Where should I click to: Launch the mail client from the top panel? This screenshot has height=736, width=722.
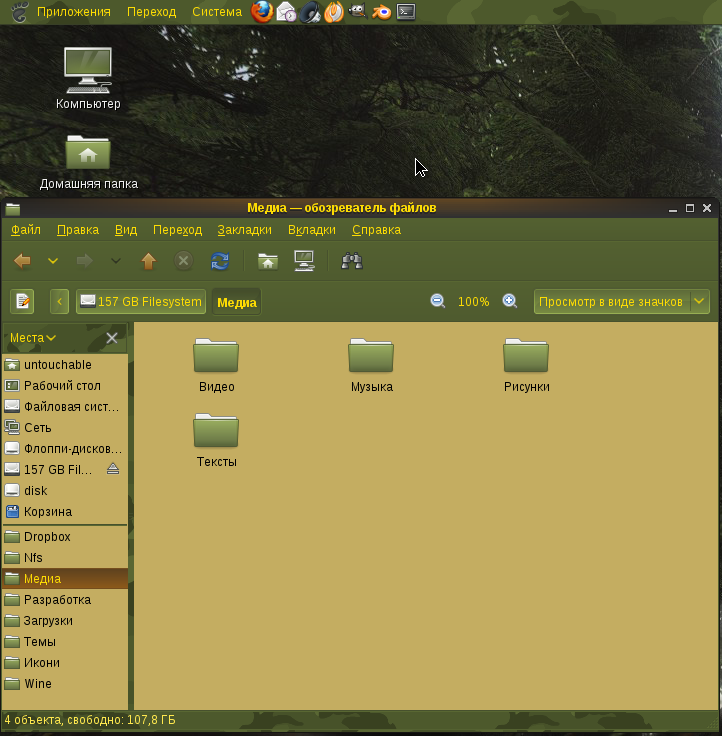[x=286, y=12]
